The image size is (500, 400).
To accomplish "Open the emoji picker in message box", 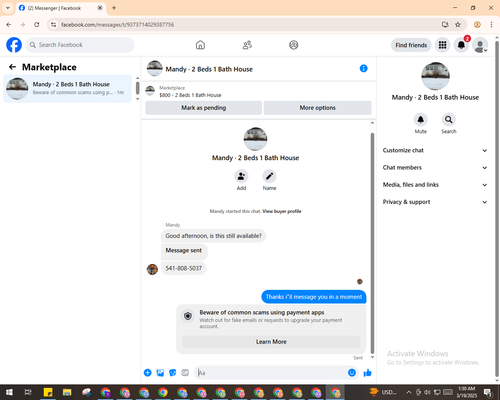I will tap(352, 373).
